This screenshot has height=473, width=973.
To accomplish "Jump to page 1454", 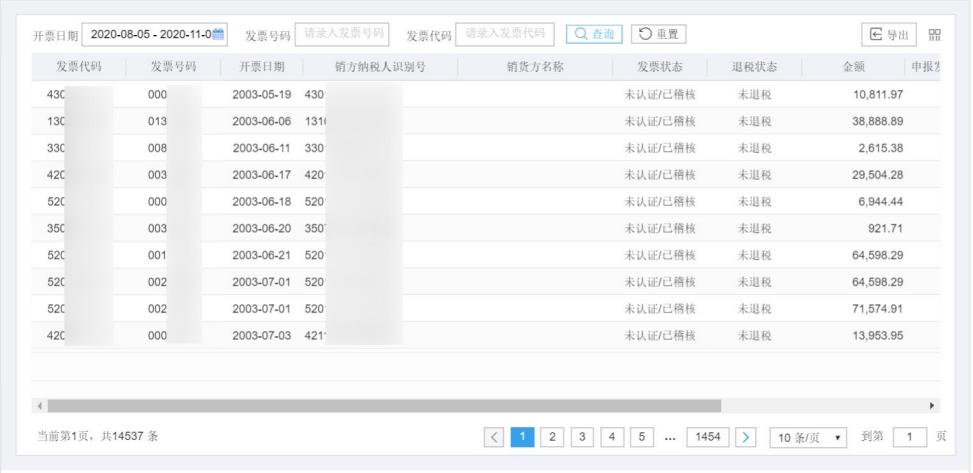I will pyautogui.click(x=711, y=437).
